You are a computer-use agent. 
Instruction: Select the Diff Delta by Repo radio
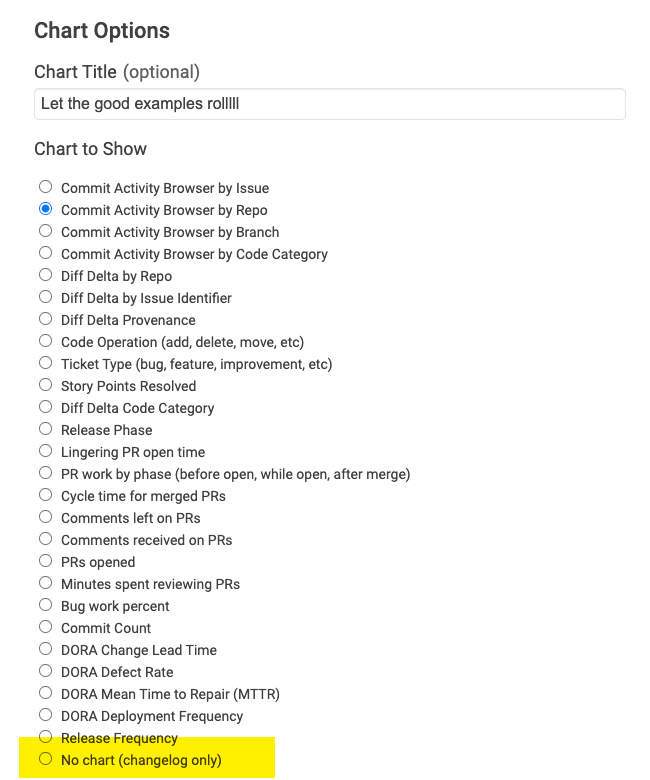click(45, 275)
